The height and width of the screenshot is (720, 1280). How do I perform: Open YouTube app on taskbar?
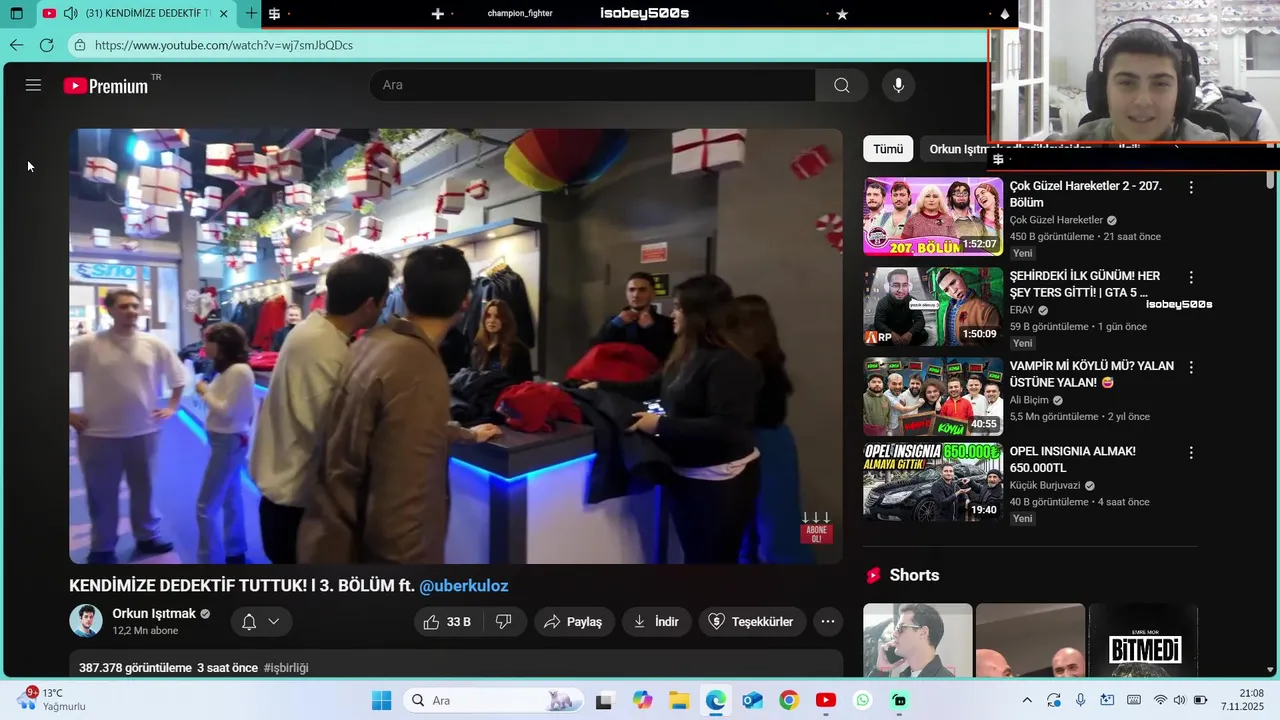tap(826, 700)
